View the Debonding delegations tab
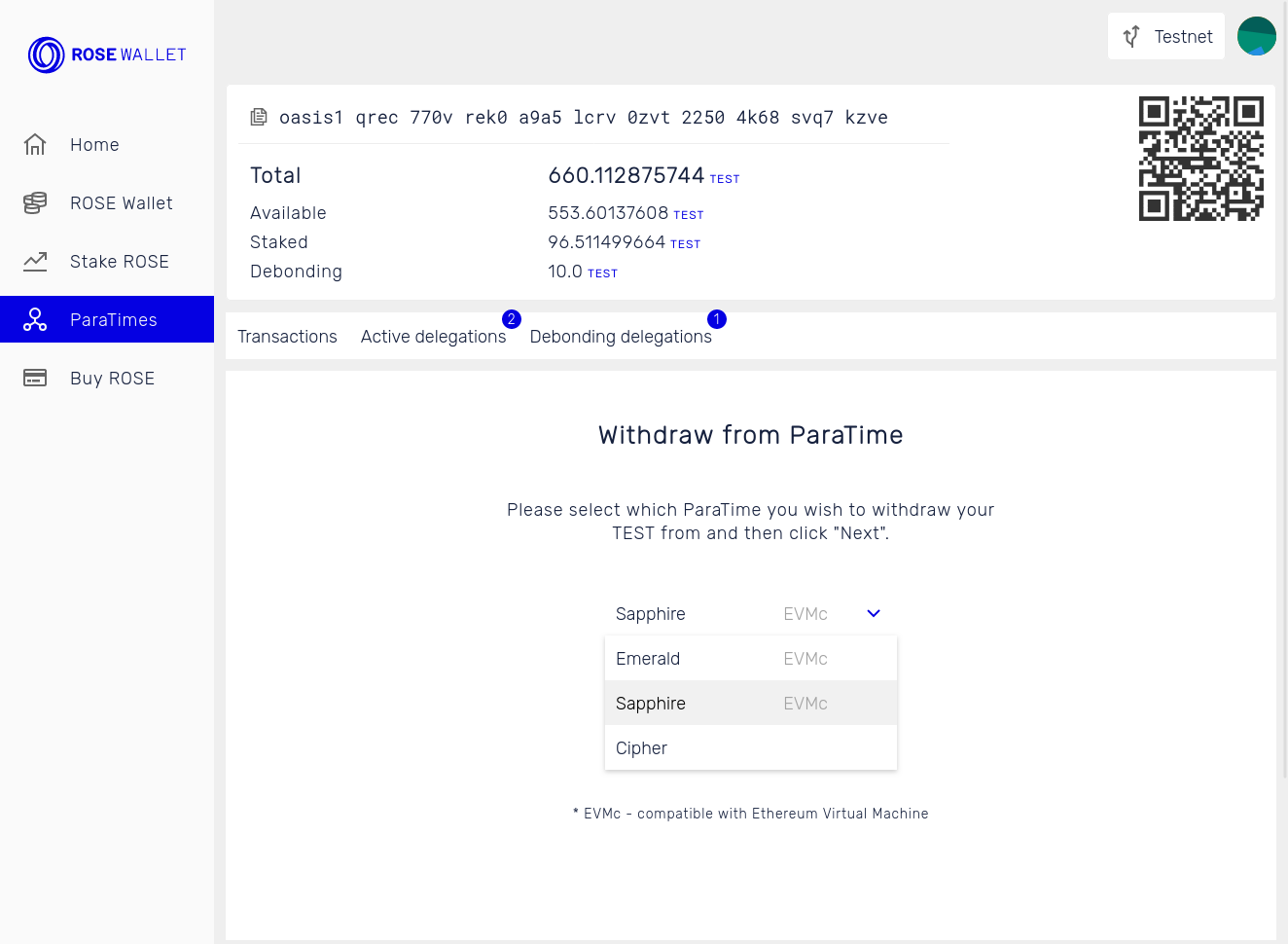 (621, 336)
